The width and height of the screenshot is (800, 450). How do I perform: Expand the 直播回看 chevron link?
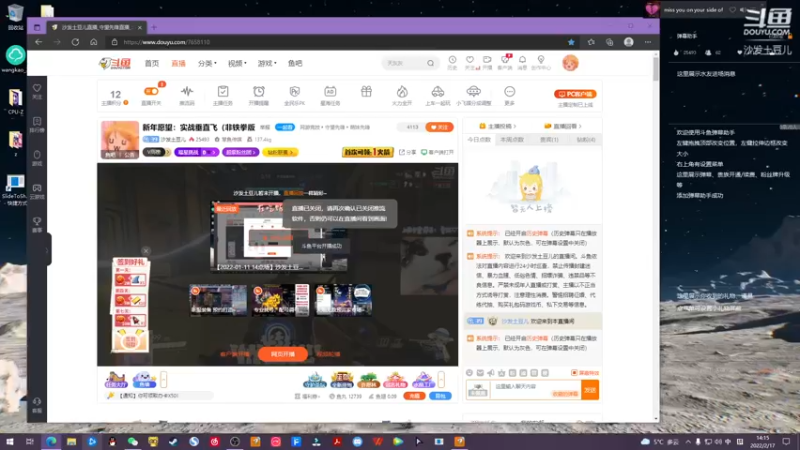coord(563,126)
